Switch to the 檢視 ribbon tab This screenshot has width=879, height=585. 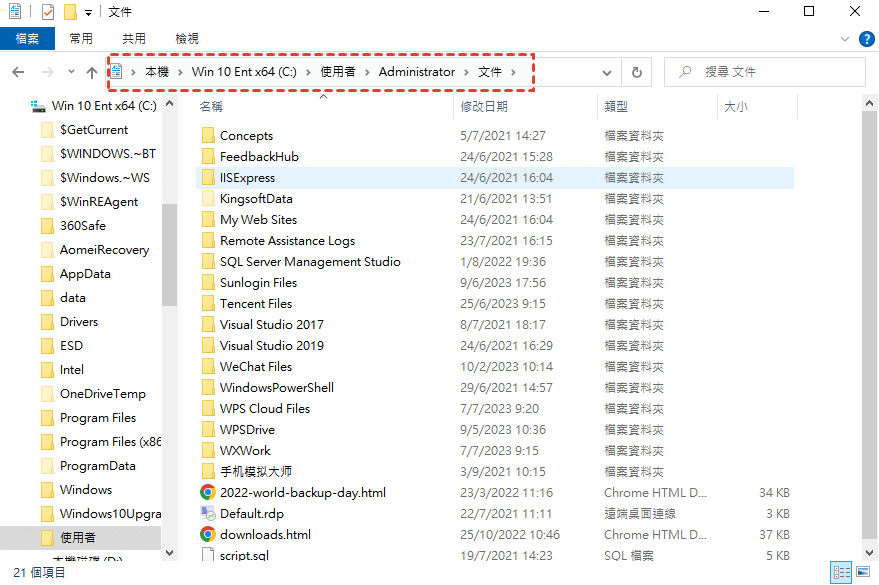[x=187, y=39]
